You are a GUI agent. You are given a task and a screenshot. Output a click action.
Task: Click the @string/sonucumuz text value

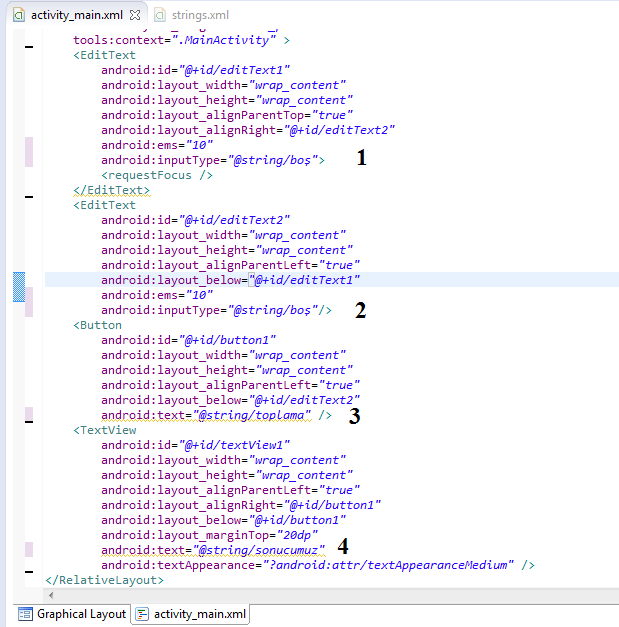coord(260,550)
